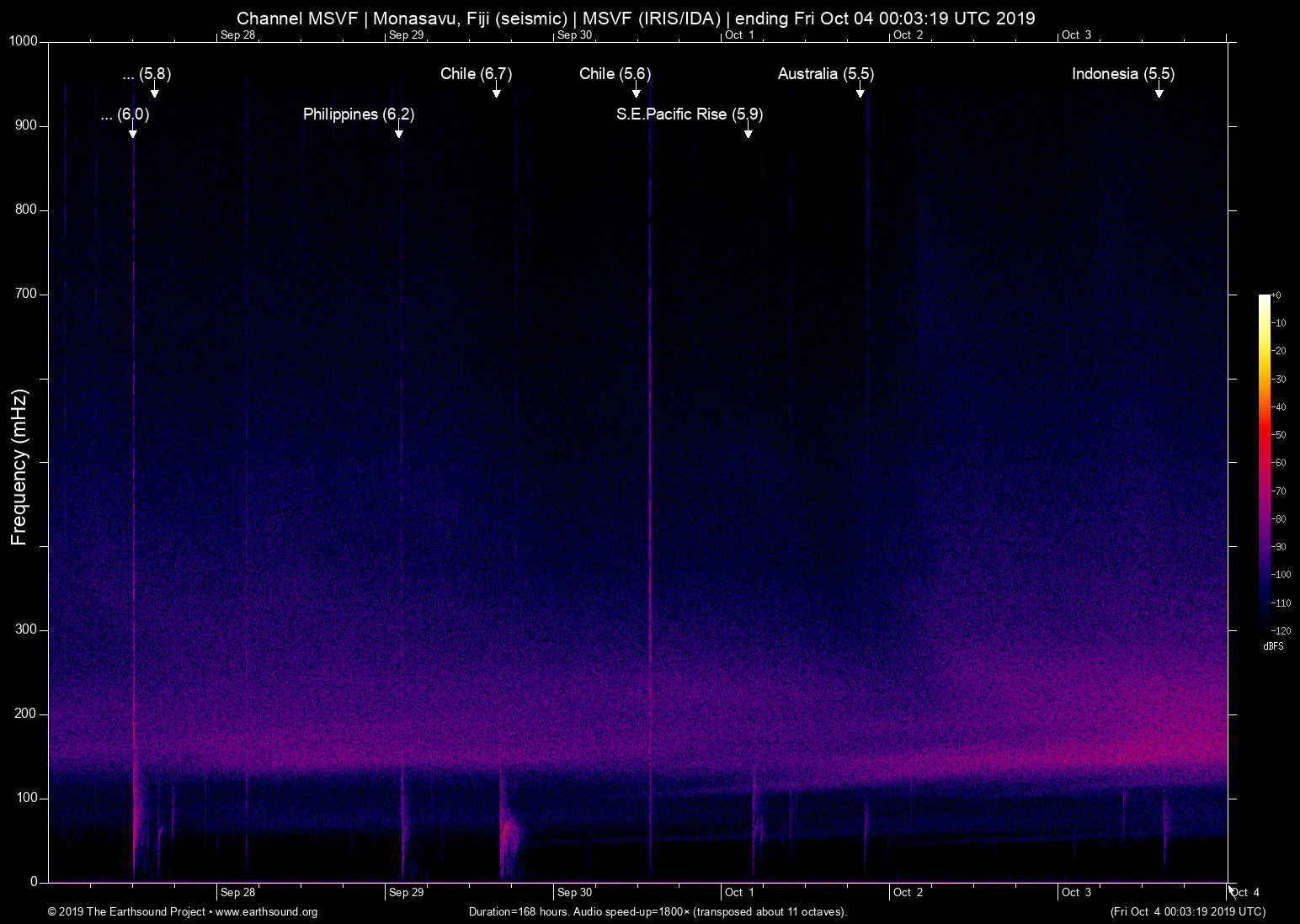Click "Oct 2" on the top time axis
The height and width of the screenshot is (924, 1300).
point(908,35)
